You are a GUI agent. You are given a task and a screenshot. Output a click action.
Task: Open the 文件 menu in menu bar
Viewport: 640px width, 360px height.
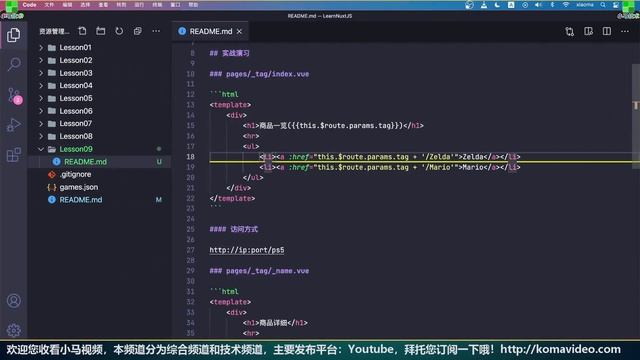click(x=49, y=5)
